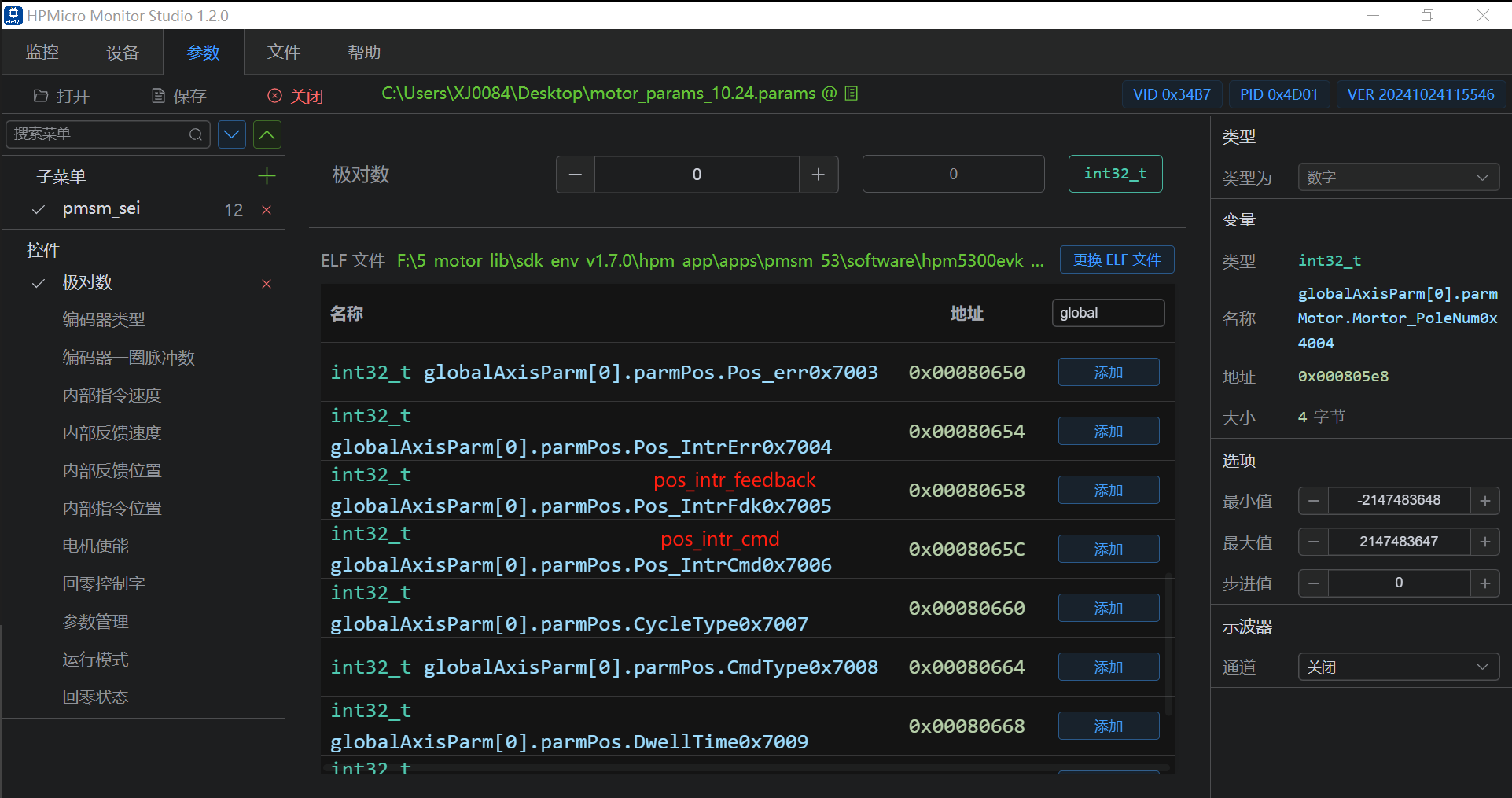This screenshot has height=798, width=1512.
Task: Click the 打开 folder icon button
Action: coord(41,96)
